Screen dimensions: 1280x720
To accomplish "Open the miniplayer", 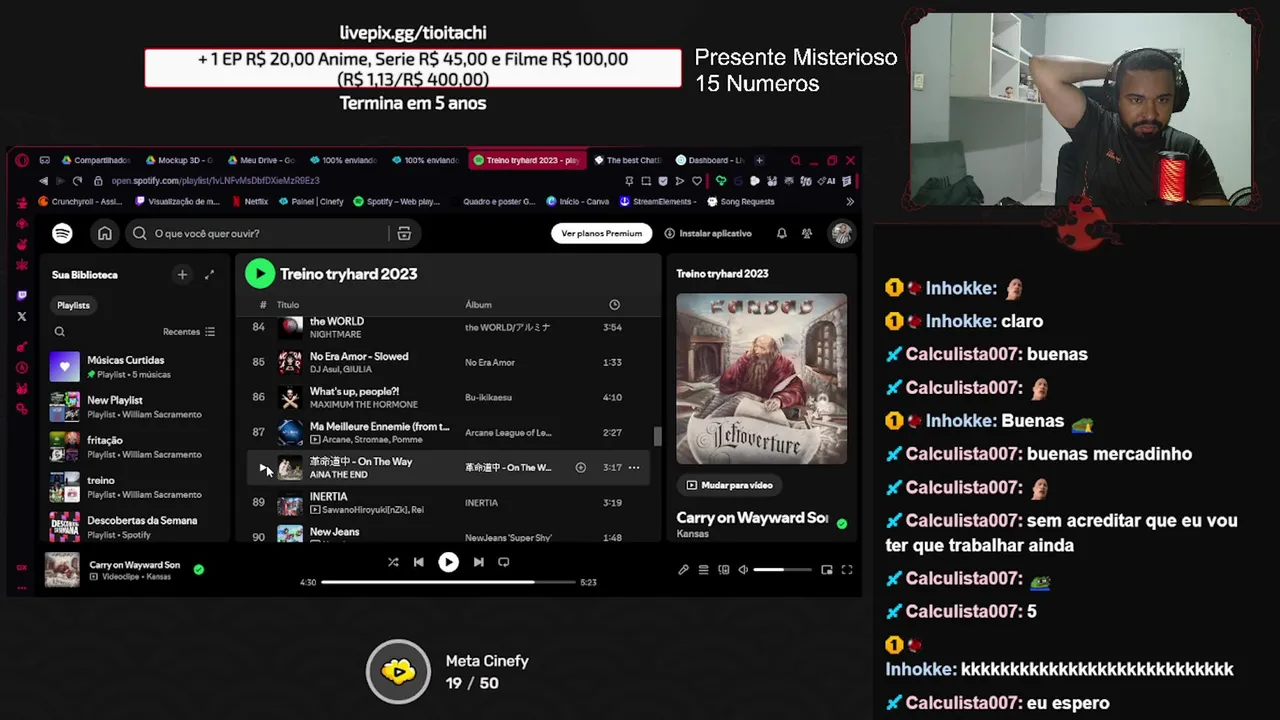I will click(x=827, y=570).
